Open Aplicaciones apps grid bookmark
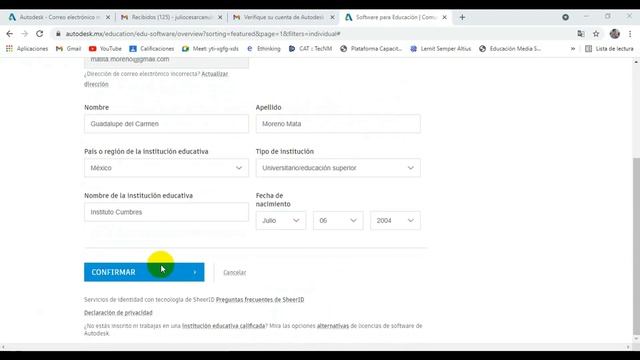The width and height of the screenshot is (640, 360). [x=27, y=49]
